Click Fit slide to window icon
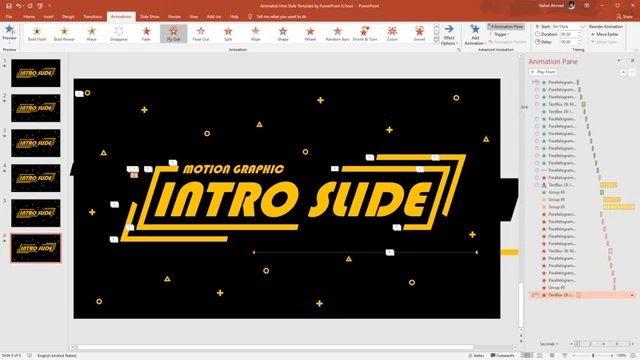This screenshot has height=360, width=640. [x=634, y=356]
